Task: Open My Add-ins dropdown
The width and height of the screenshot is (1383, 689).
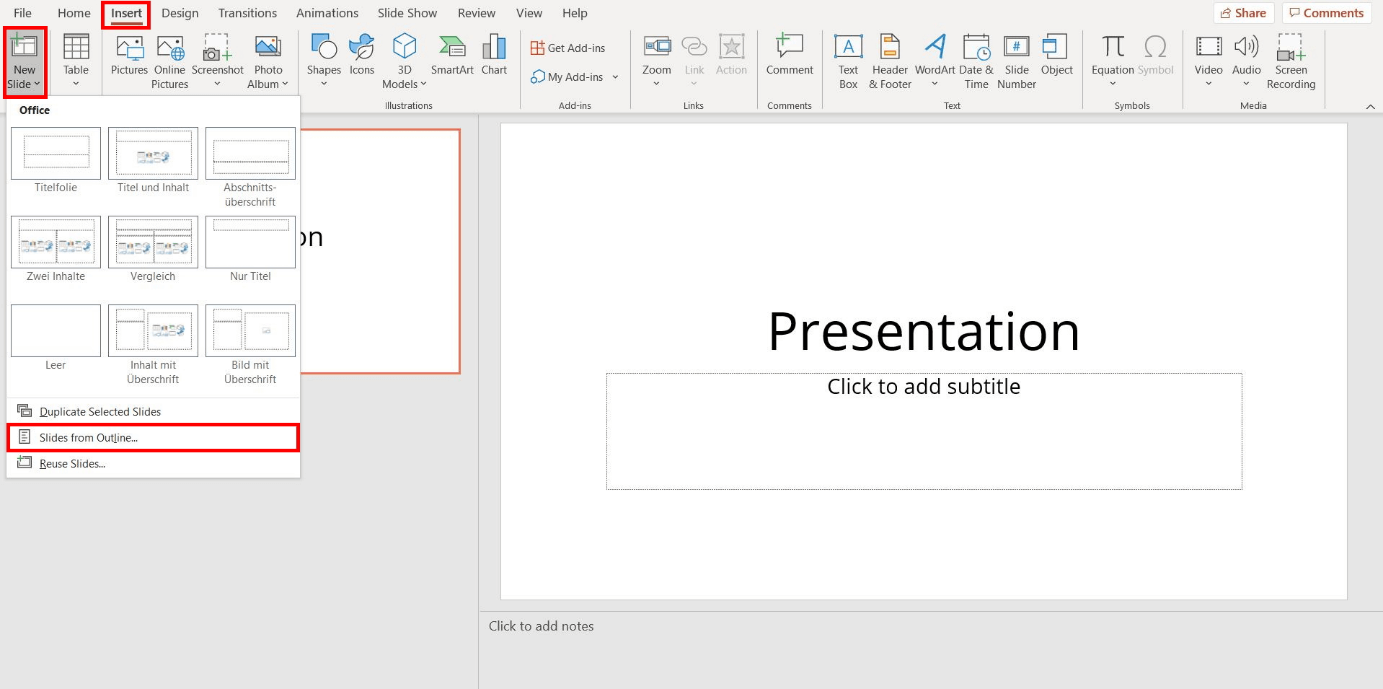Action: click(615, 77)
